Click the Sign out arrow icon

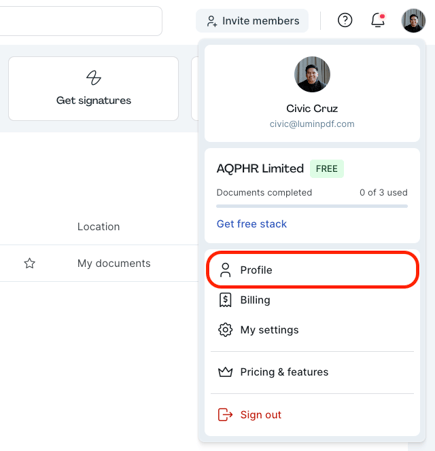(x=225, y=415)
